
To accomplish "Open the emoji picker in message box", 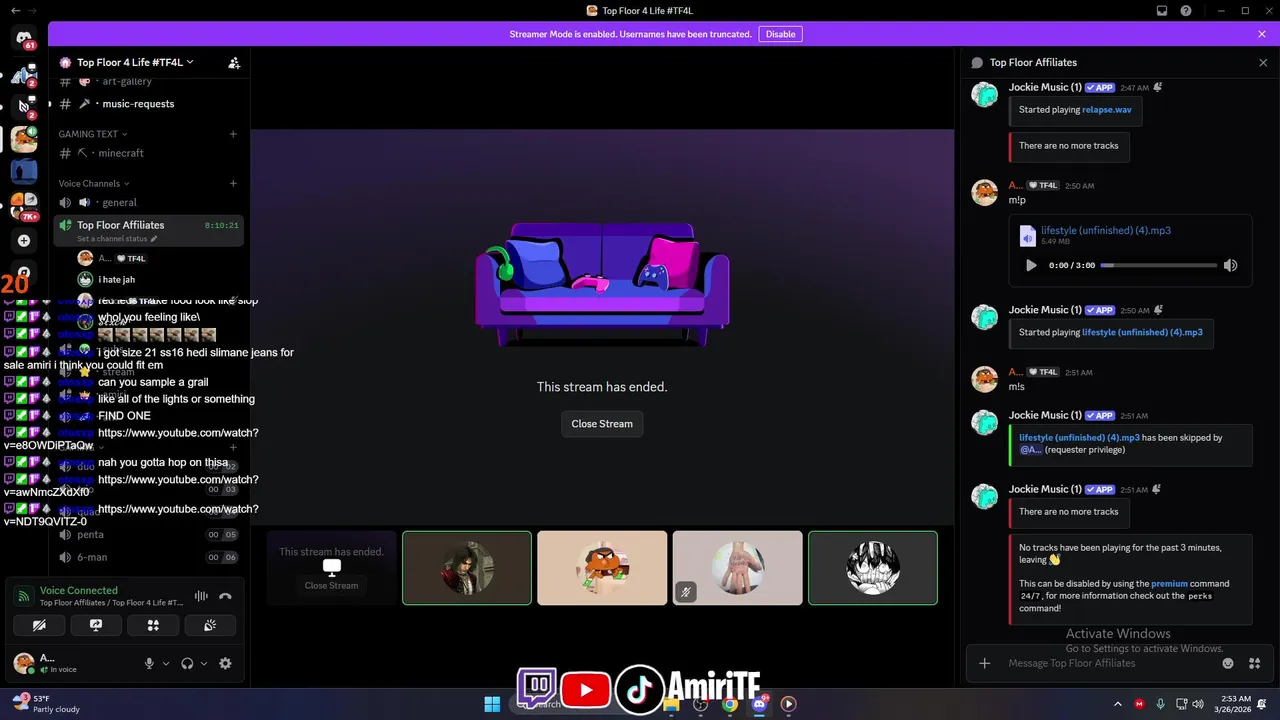I will (1228, 663).
